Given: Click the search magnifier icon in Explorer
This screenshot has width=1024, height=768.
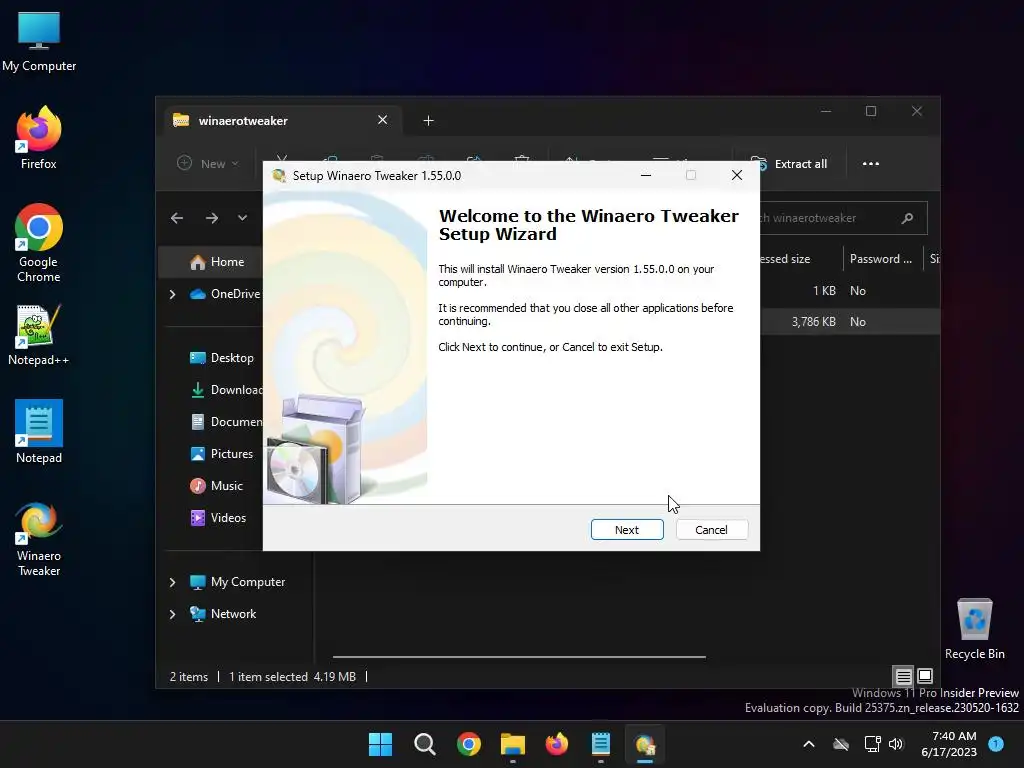Looking at the screenshot, I should pyautogui.click(x=907, y=218).
